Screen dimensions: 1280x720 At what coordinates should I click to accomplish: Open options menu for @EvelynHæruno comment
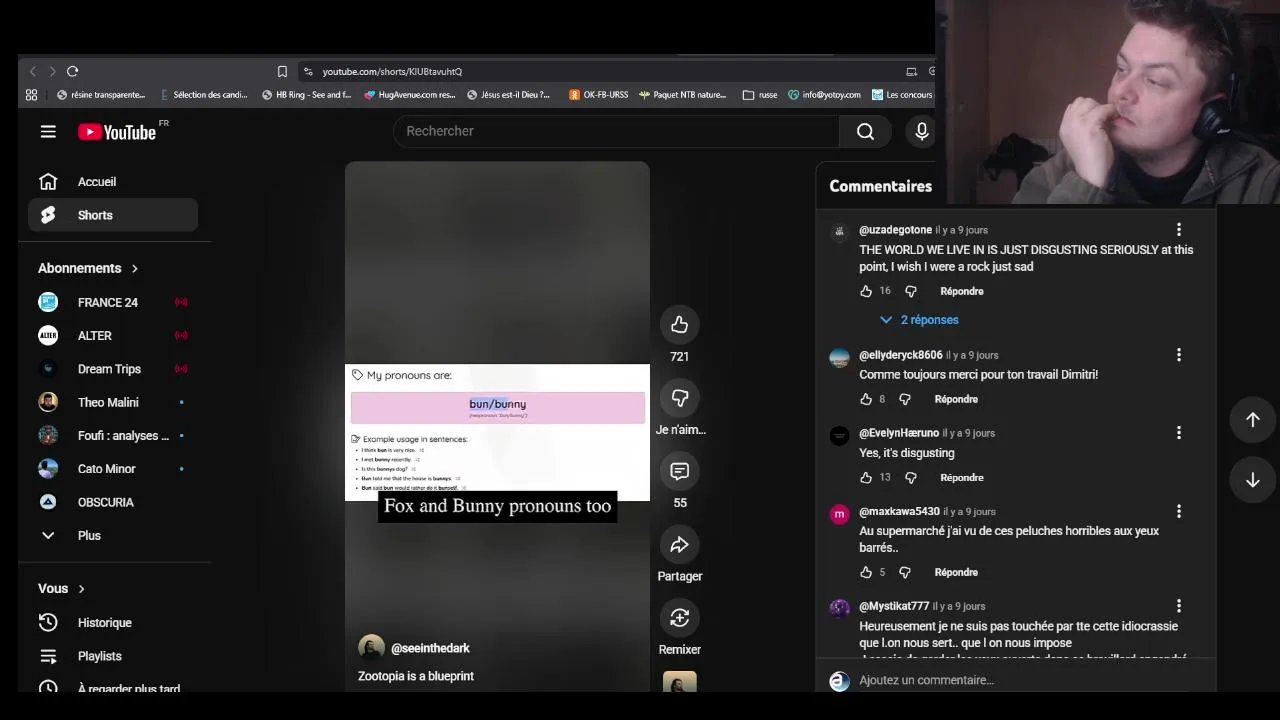[x=1178, y=432]
